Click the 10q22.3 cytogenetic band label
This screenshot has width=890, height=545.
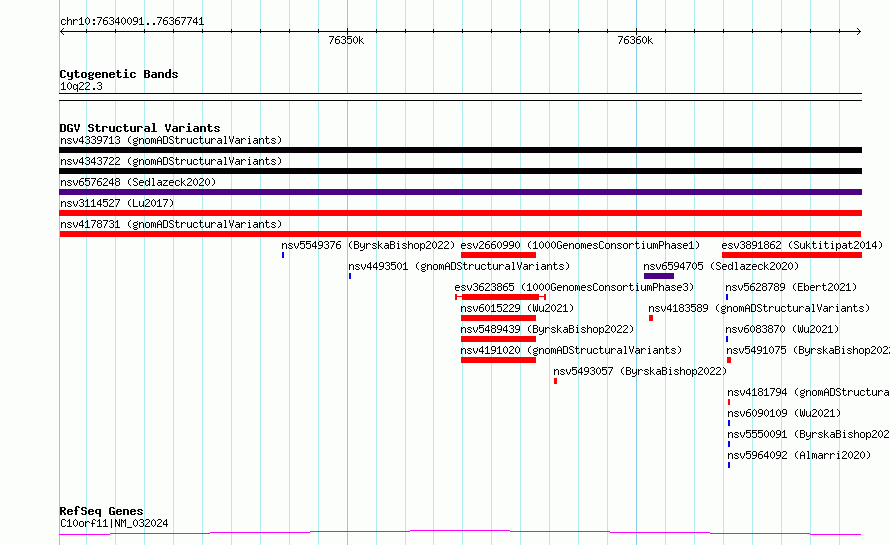[81, 86]
